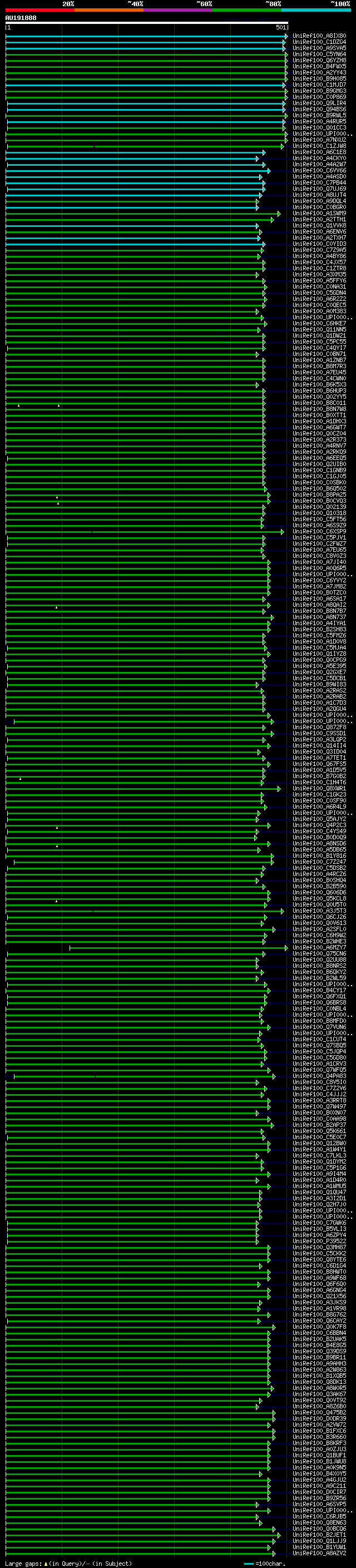356x1568 pixels.
Task: Select hit label UniRef100_Q2UU88
Action: coord(319,959)
